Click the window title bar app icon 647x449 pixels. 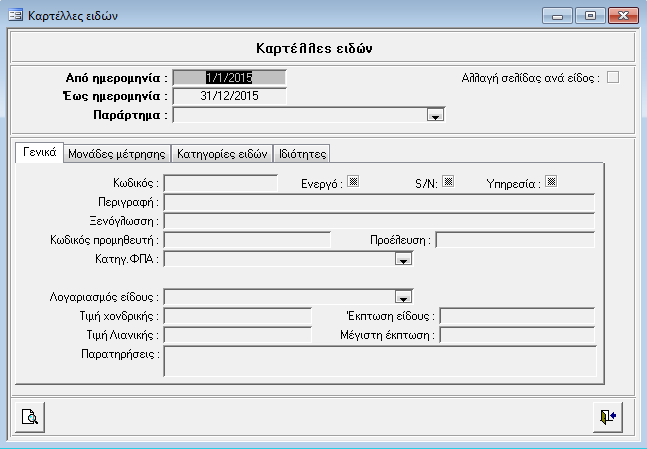(16, 16)
